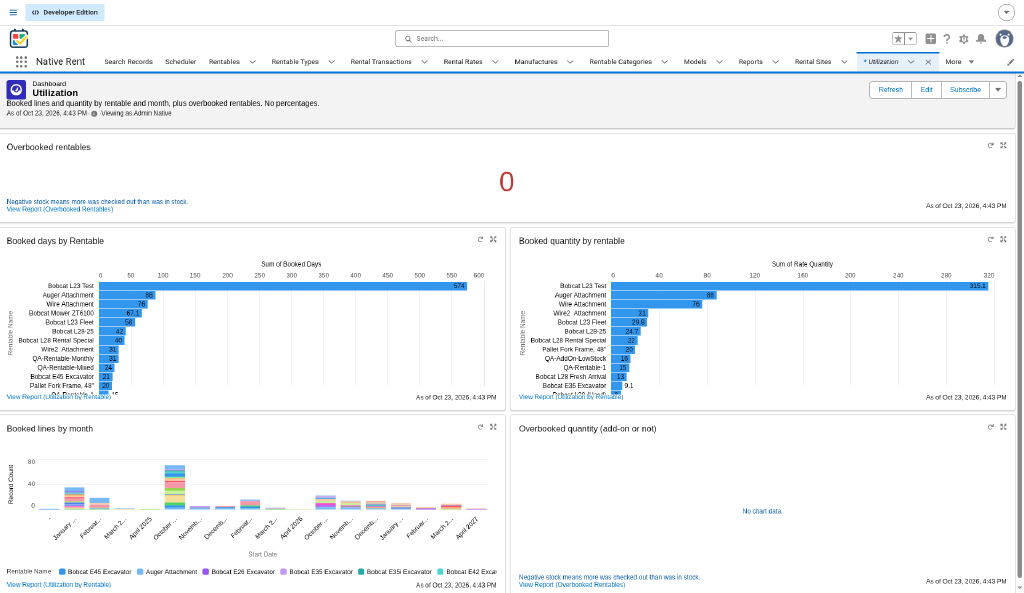Screen dimensions: 1024x593
Task: Refresh Overbooked quantity component
Action: click(991, 427)
